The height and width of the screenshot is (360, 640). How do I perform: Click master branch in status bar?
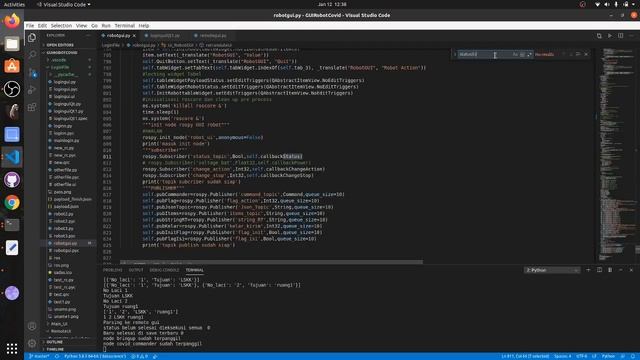[39, 356]
